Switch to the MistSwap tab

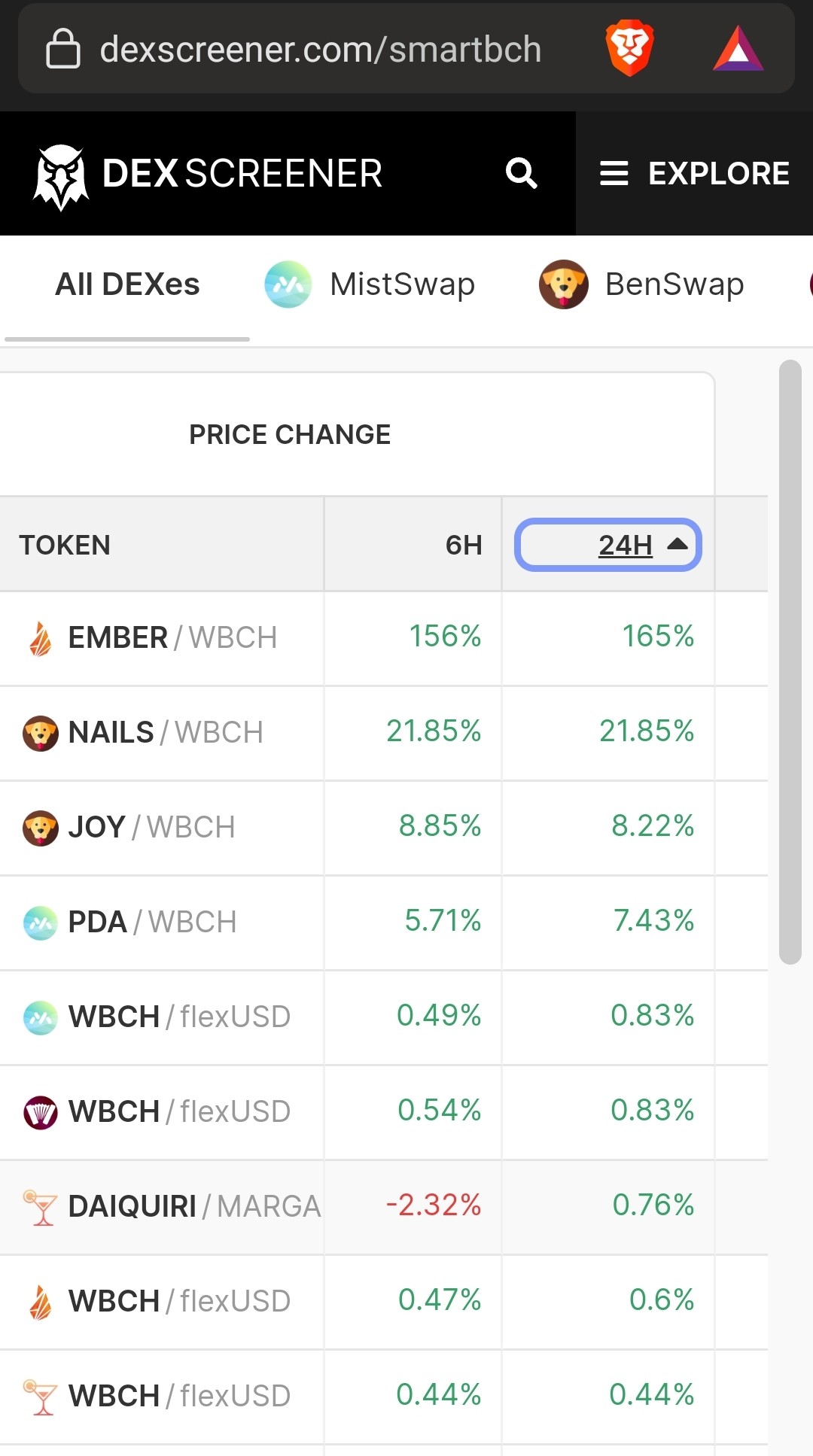point(370,284)
